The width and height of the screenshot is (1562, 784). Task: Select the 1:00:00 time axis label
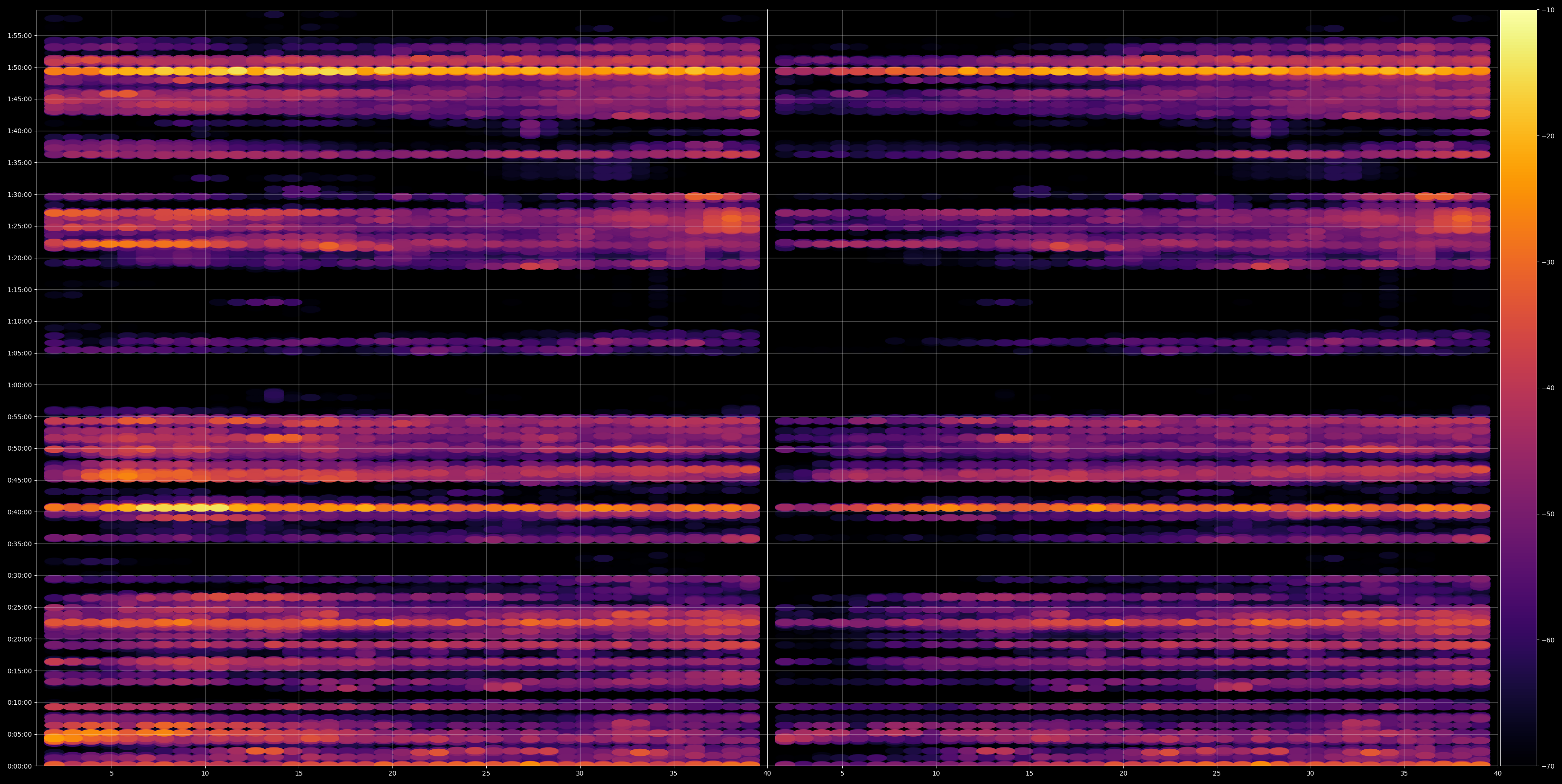[x=19, y=385]
